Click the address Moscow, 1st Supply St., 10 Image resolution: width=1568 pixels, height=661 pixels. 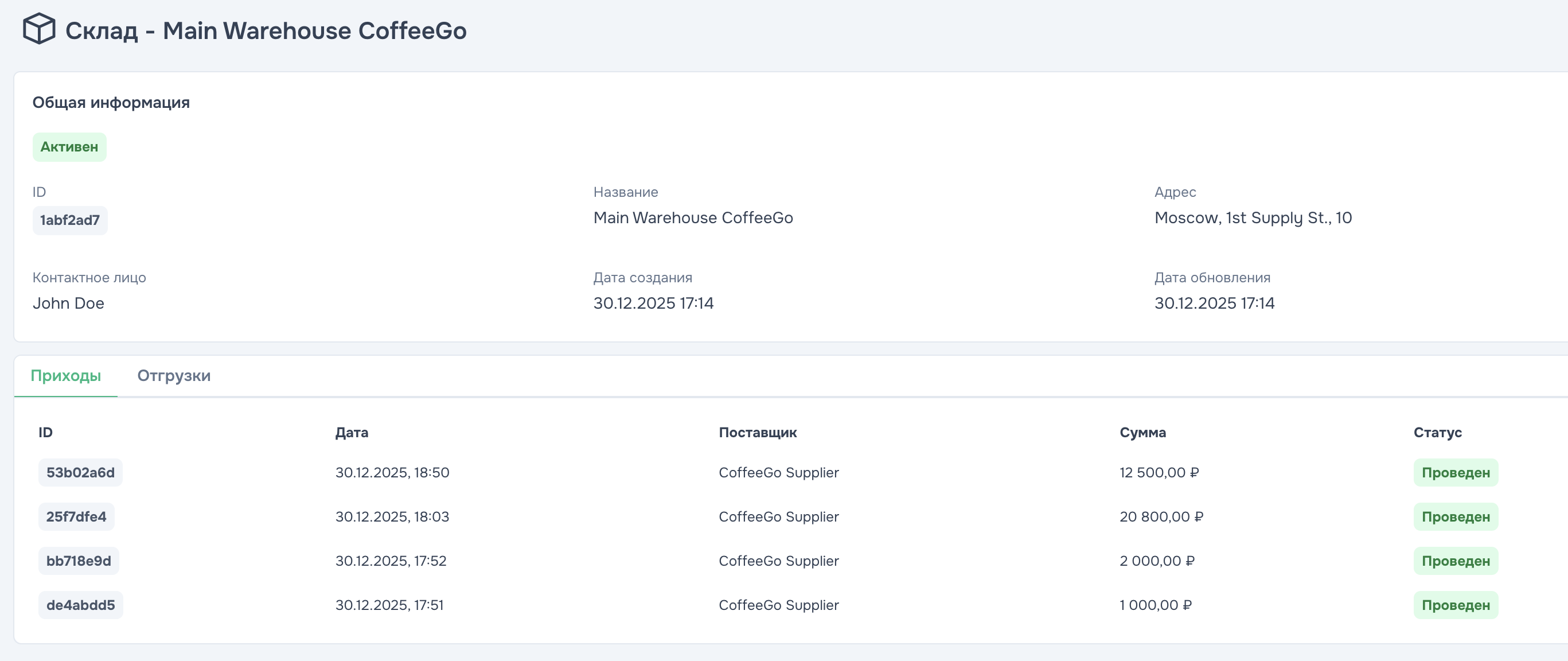coord(1253,218)
